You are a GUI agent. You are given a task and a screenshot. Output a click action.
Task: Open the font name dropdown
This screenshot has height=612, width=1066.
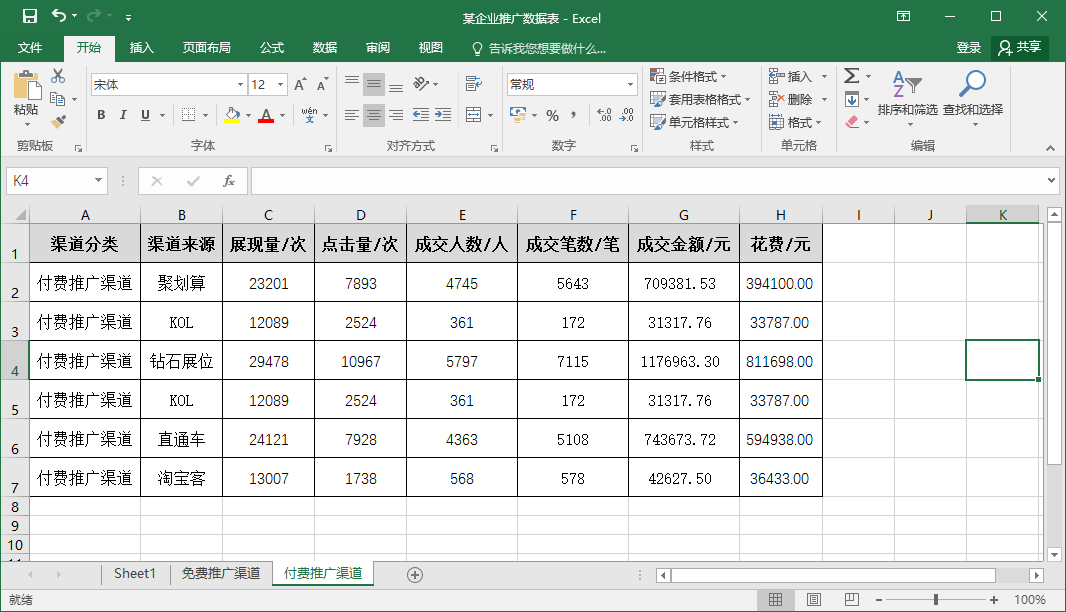click(240, 84)
